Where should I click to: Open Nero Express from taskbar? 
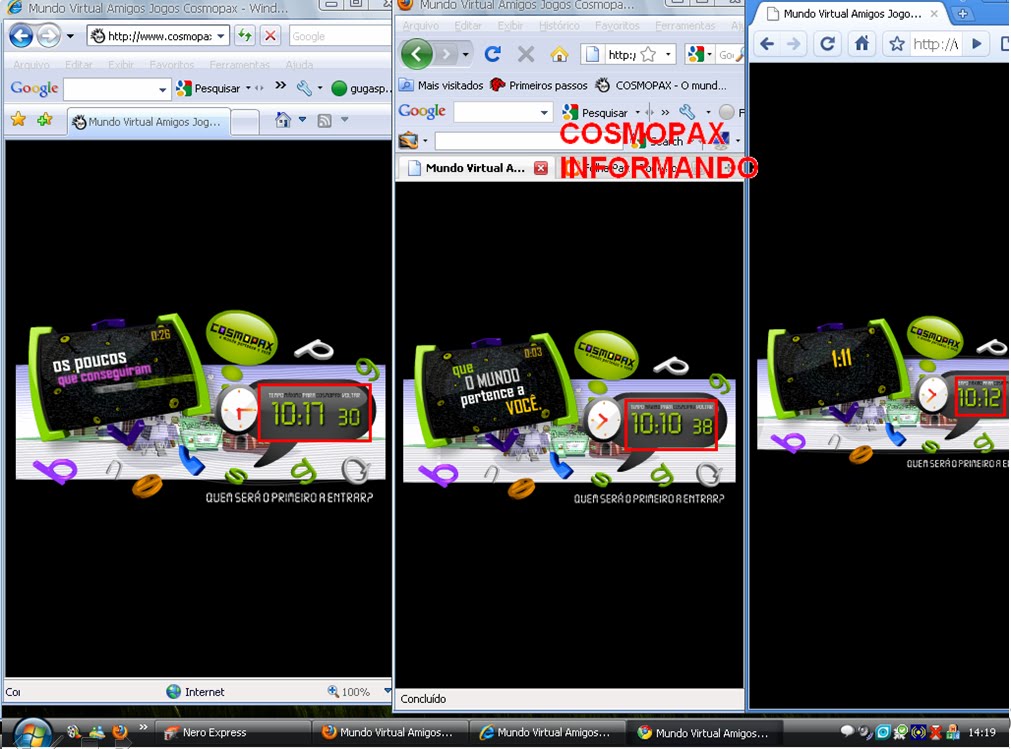tap(233, 733)
